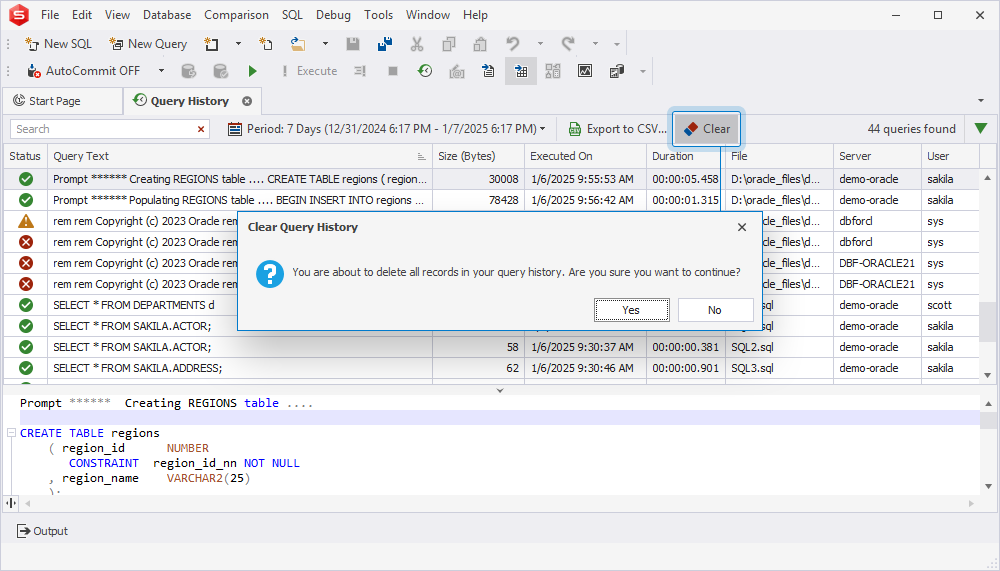Click the Redo arrow icon

[568, 44]
